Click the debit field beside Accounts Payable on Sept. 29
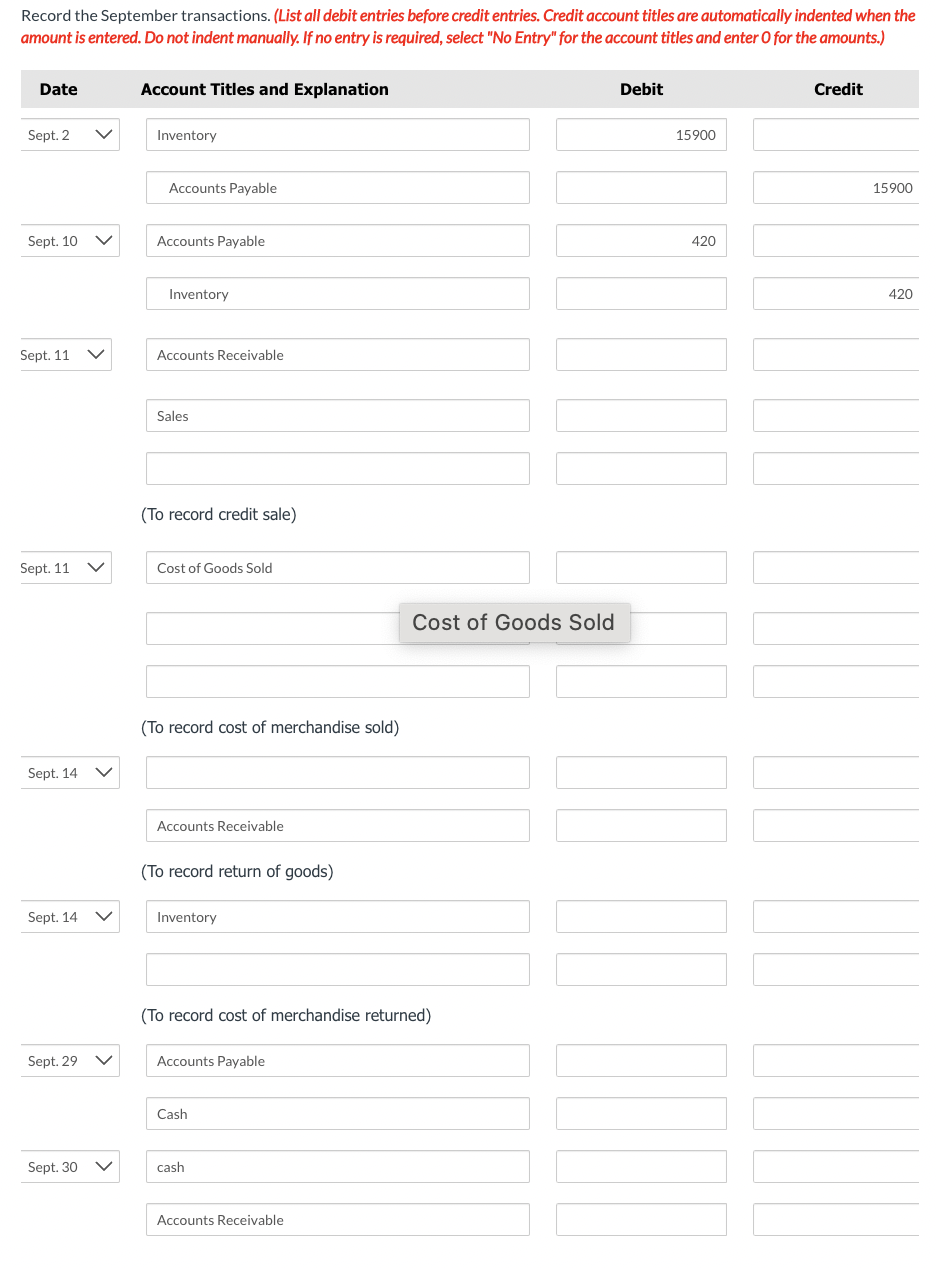Image resolution: width=936 pixels, height=1268 pixels. click(641, 1061)
